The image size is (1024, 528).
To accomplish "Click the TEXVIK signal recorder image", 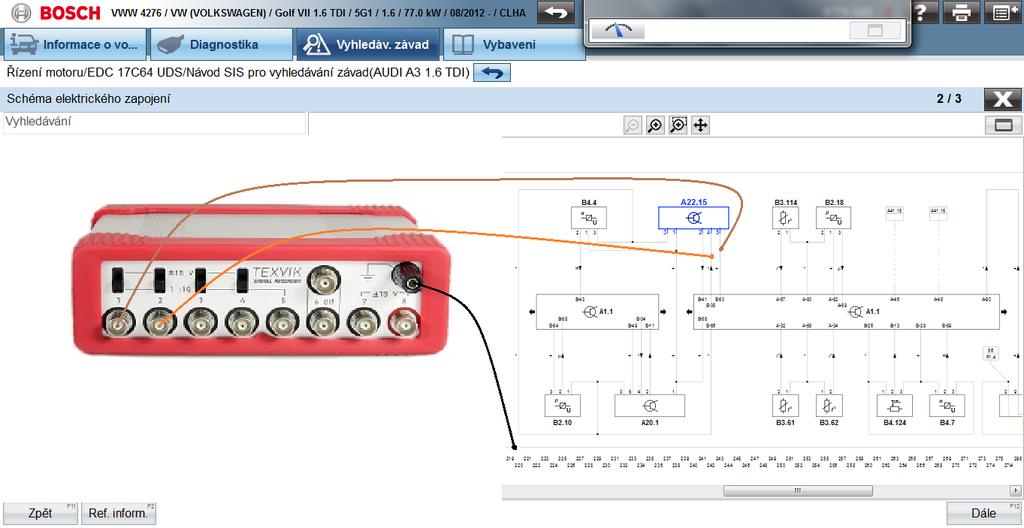I will (261, 282).
